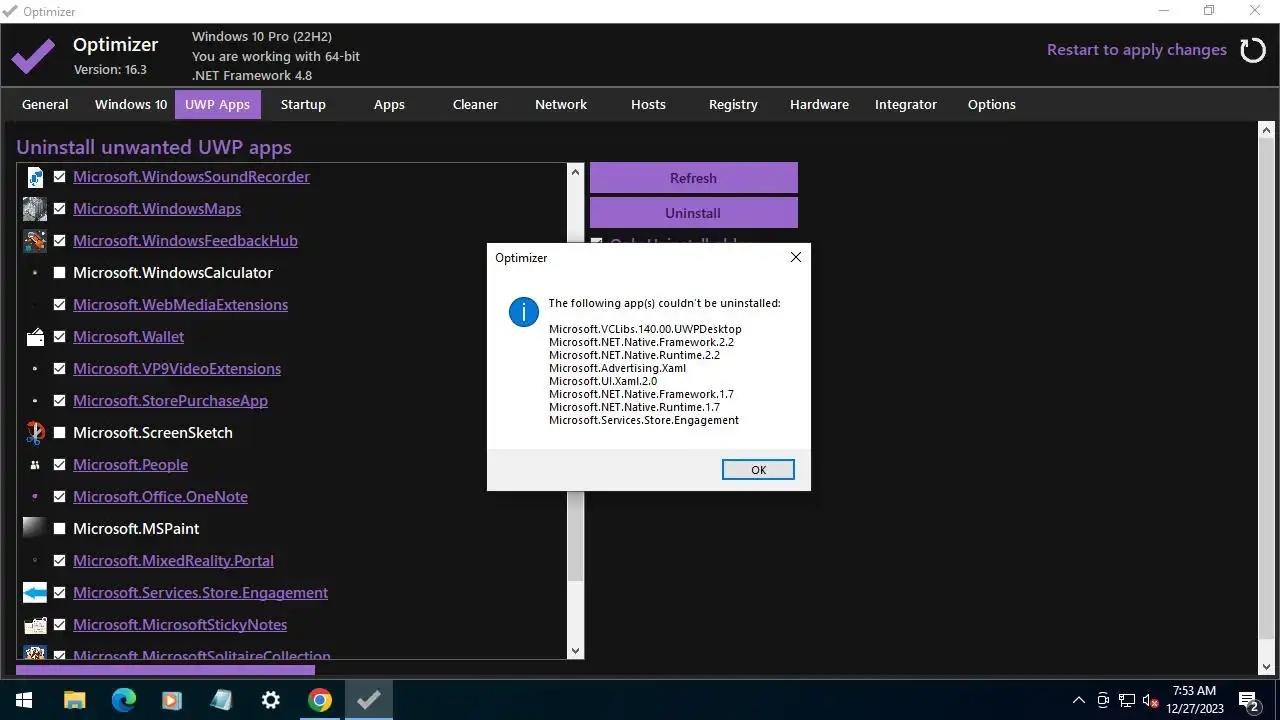
Task: Open the Integrator tab
Action: (906, 104)
